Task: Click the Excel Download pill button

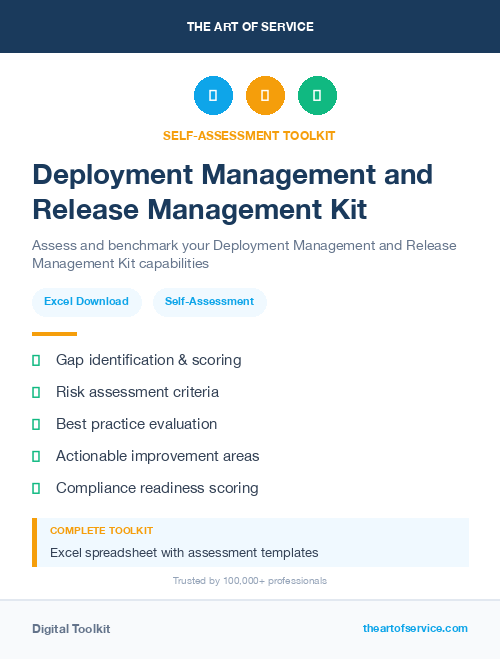Action: tap(87, 302)
